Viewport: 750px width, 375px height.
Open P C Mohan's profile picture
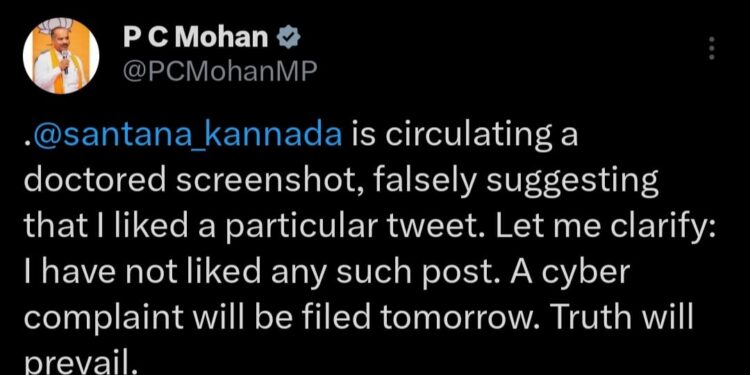[x=61, y=57]
